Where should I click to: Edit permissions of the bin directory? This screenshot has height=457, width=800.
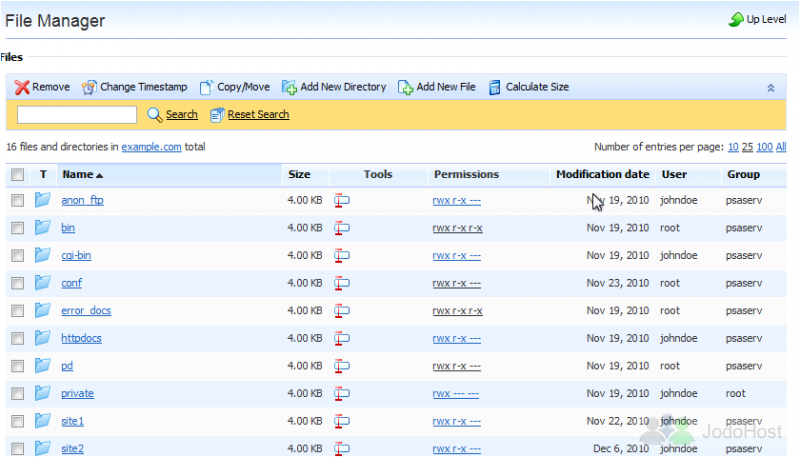tap(457, 228)
